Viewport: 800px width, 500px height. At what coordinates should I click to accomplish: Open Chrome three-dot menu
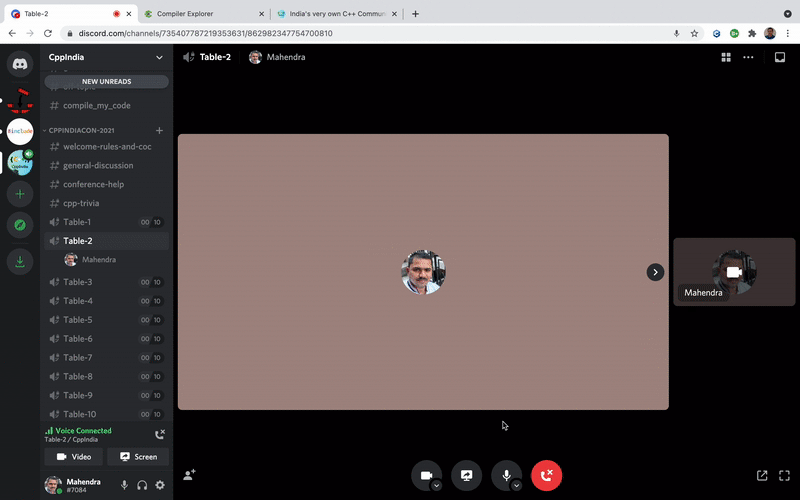788,33
